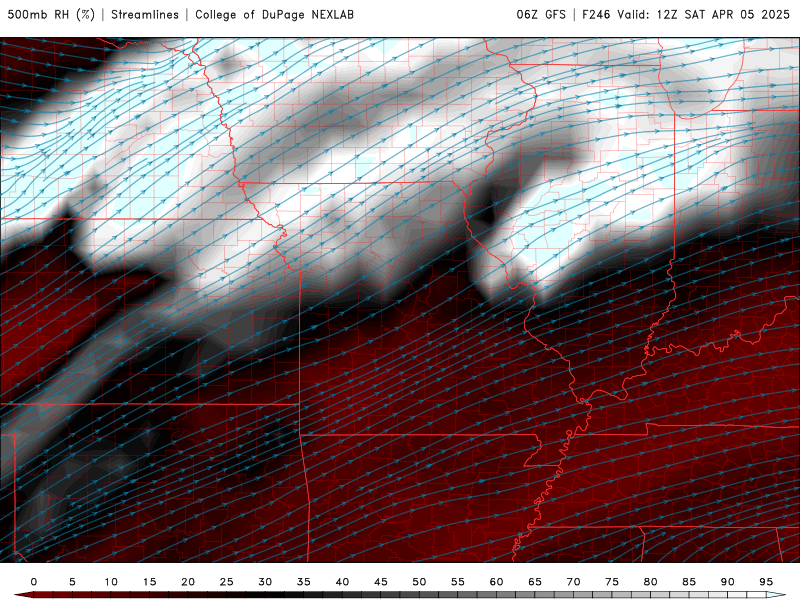This screenshot has width=800, height=600.
Task: Click the 85 value on the color scale
Action: click(689, 582)
